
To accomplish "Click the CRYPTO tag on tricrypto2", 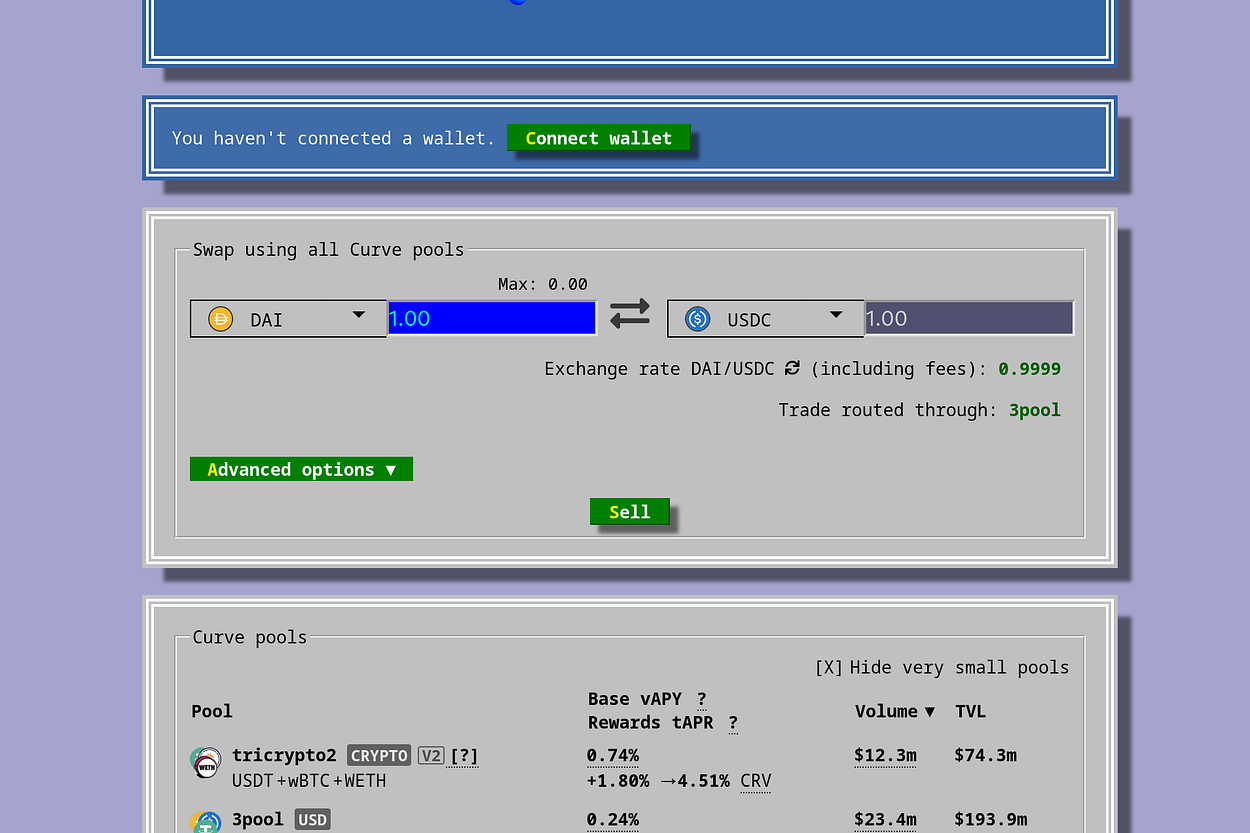I will [379, 755].
